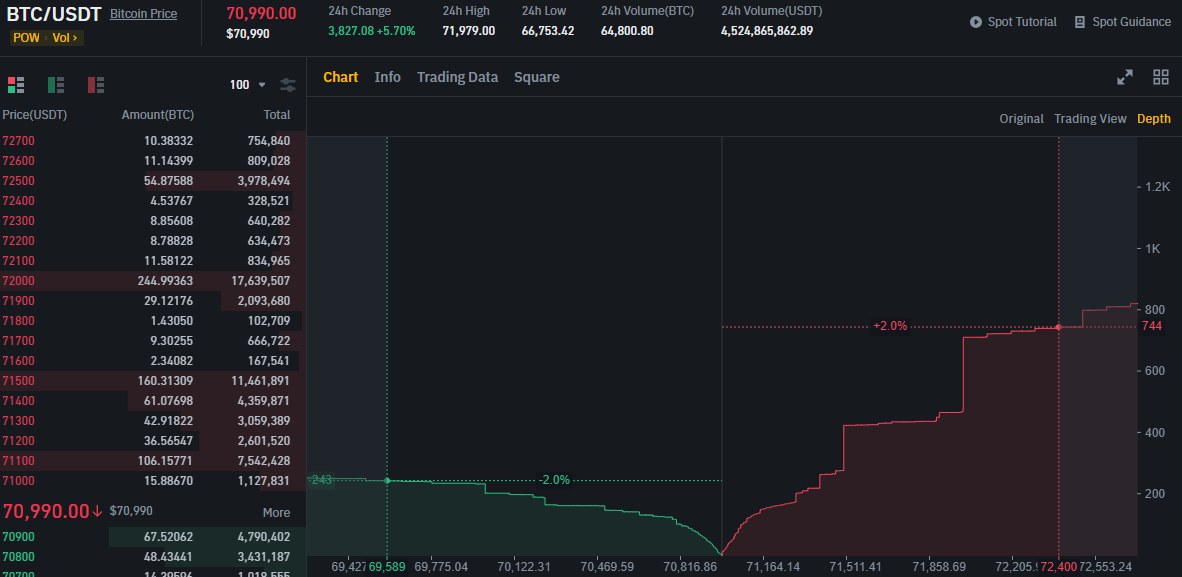
Task: Open the order book display settings sliders icon
Action: [288, 85]
